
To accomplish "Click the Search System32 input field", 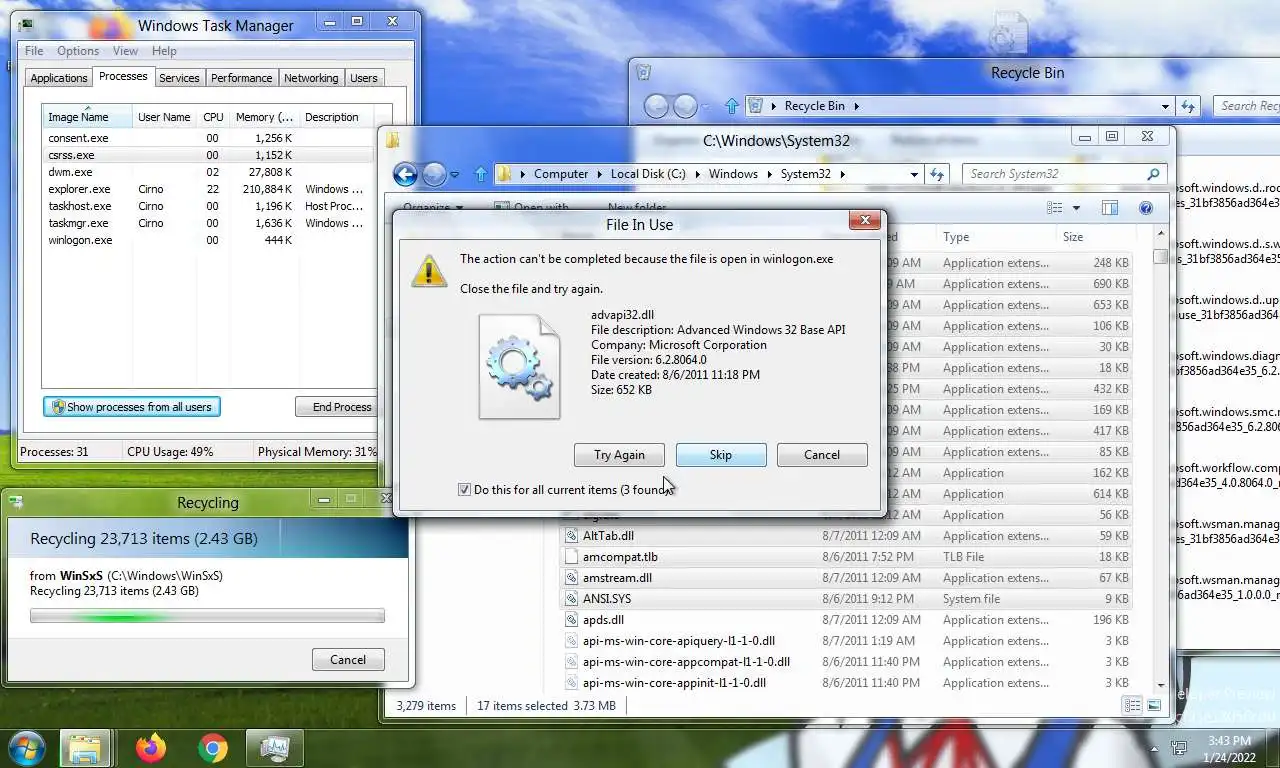I will [1053, 174].
